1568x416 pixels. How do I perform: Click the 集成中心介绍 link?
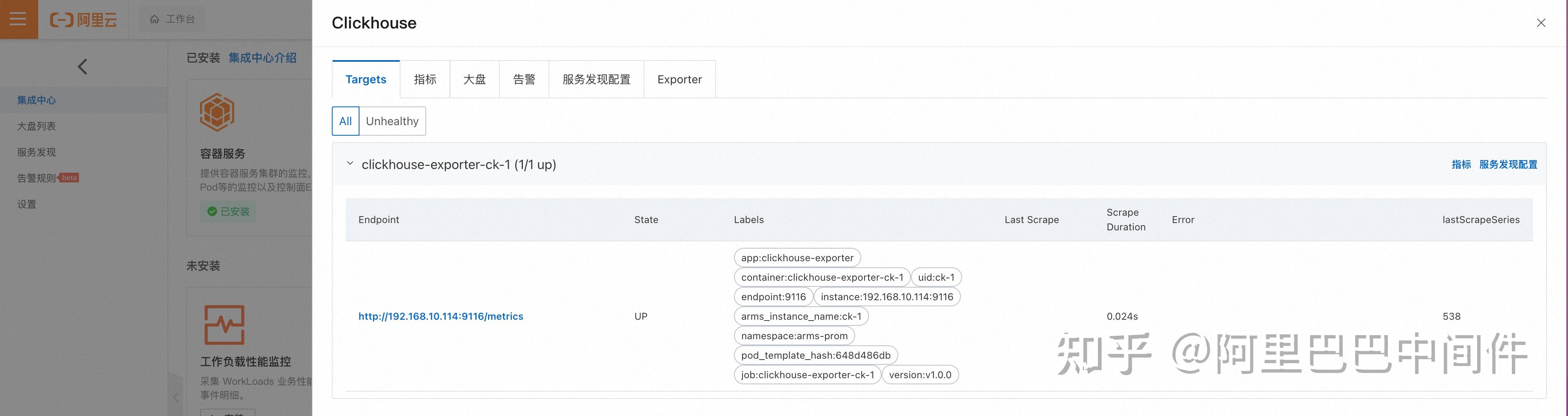[262, 58]
